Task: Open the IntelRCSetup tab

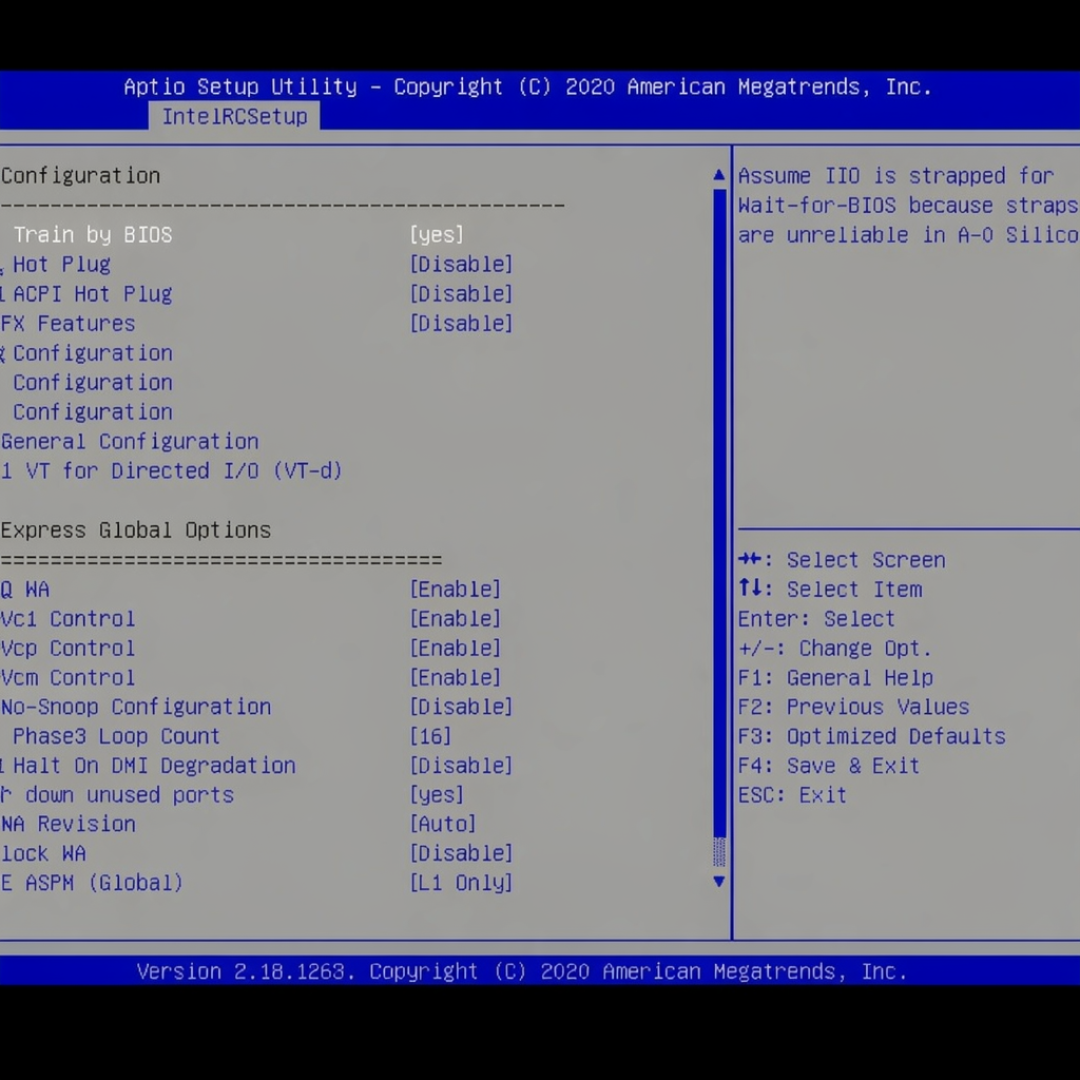Action: (x=234, y=116)
